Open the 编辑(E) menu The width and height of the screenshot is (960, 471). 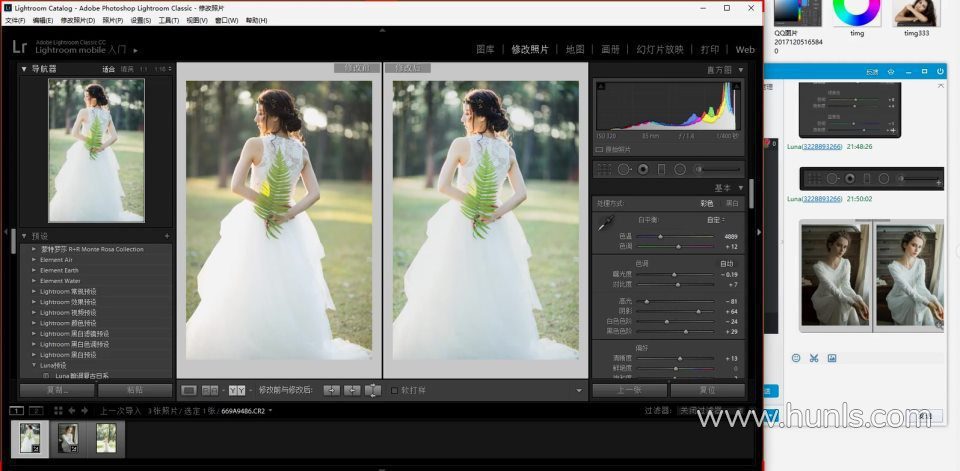point(43,20)
